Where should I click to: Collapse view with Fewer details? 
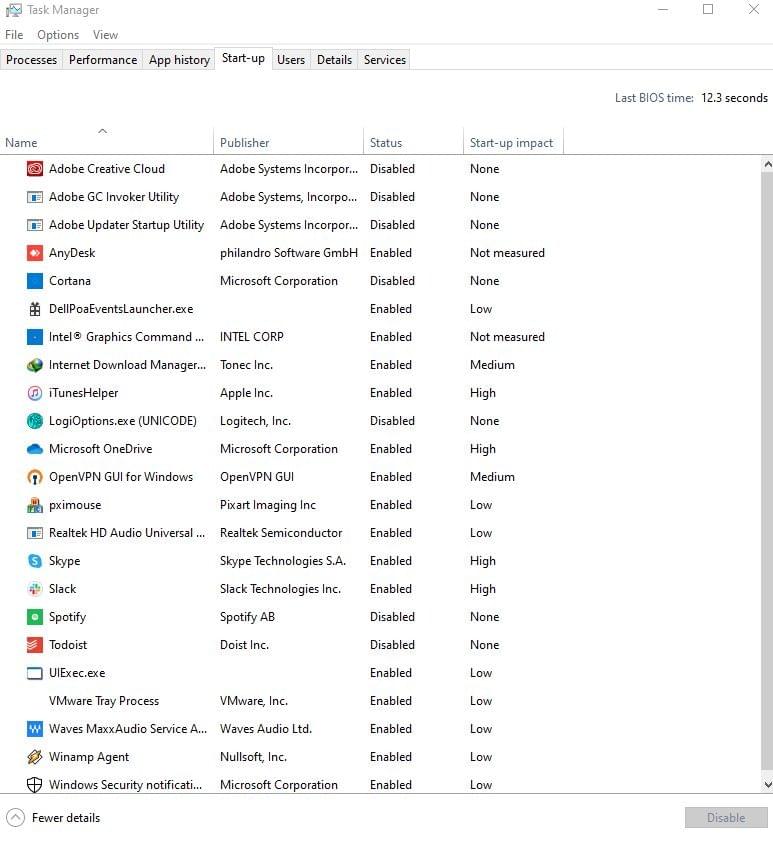point(53,818)
